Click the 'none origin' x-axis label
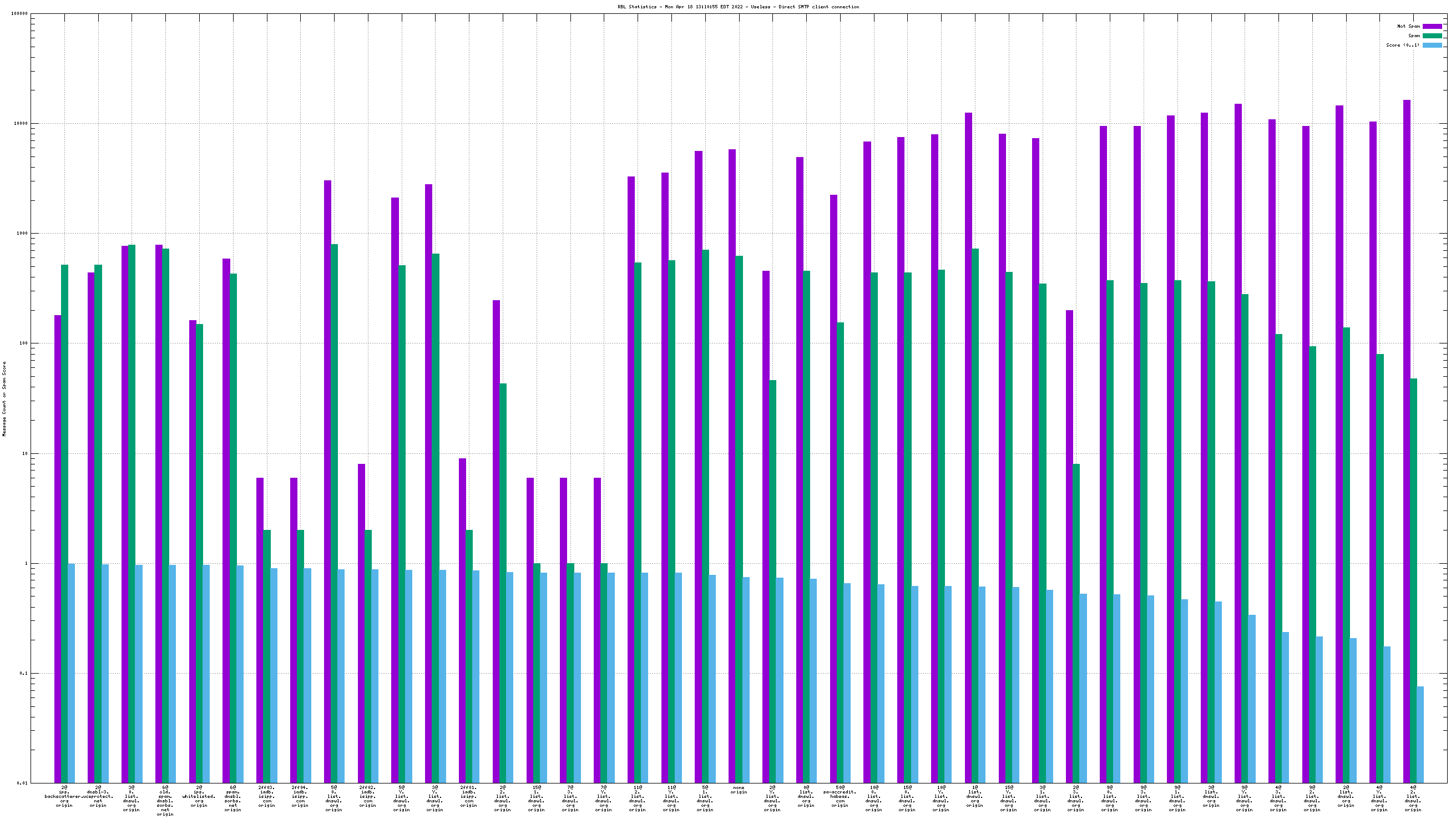The height and width of the screenshot is (819, 1456). tap(738, 790)
